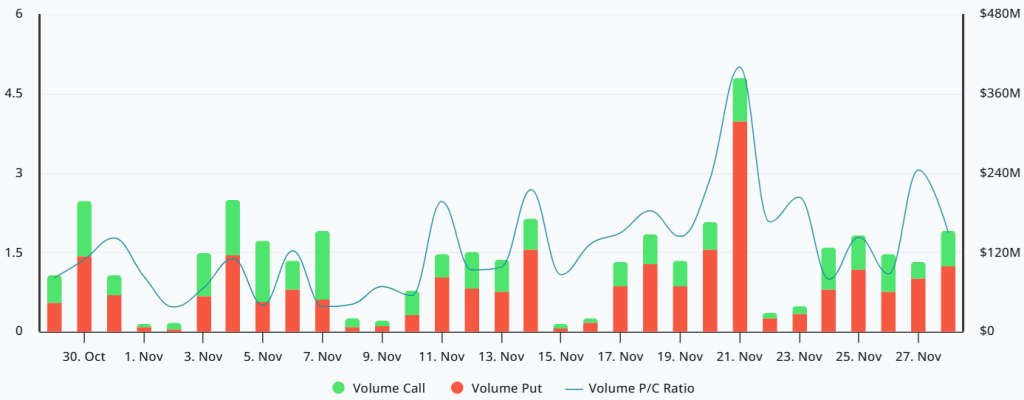This screenshot has width=1024, height=400.
Task: Click the 14. Nov red put bar
Action: click(x=531, y=290)
